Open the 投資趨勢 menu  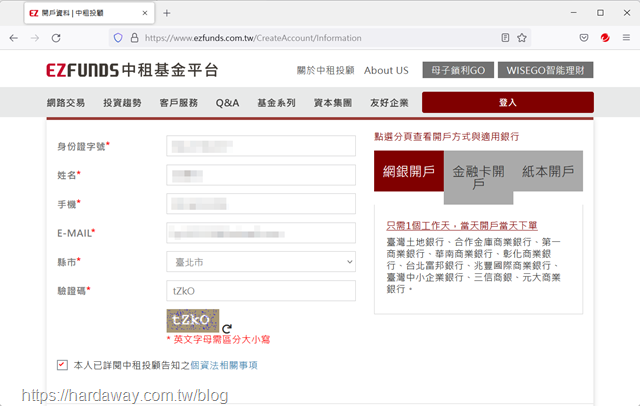click(x=122, y=103)
